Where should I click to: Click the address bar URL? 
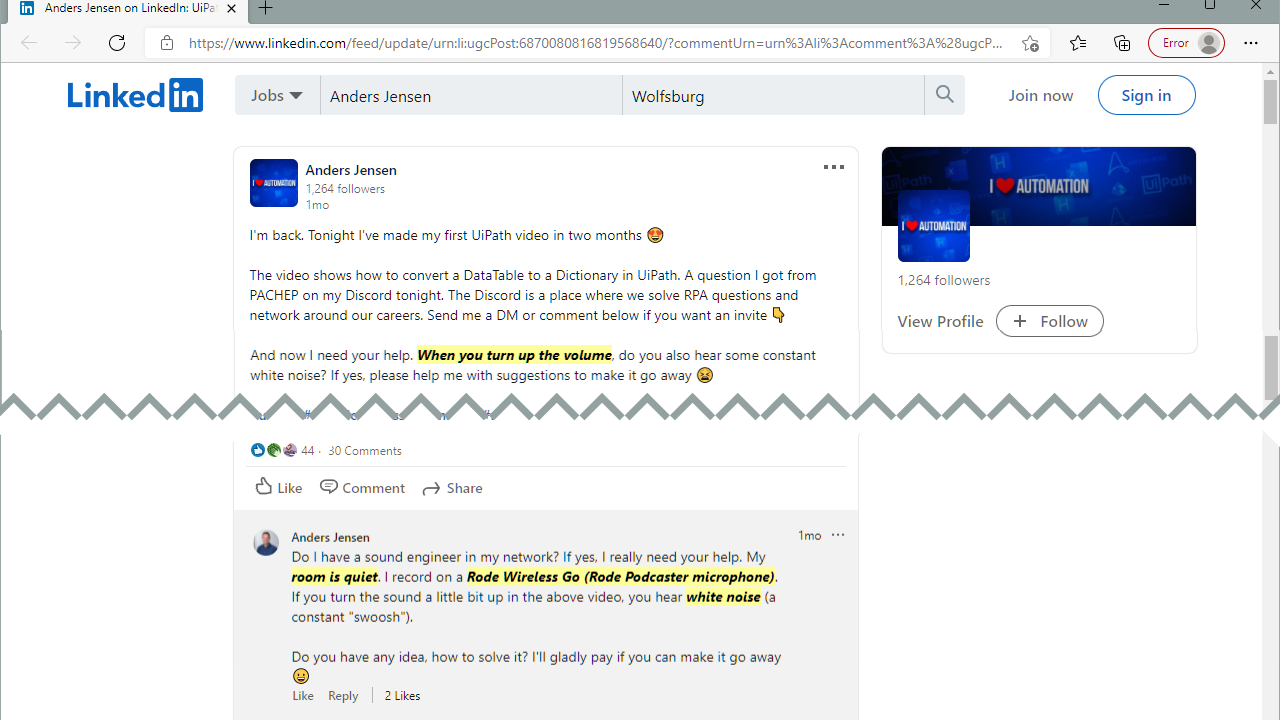595,43
